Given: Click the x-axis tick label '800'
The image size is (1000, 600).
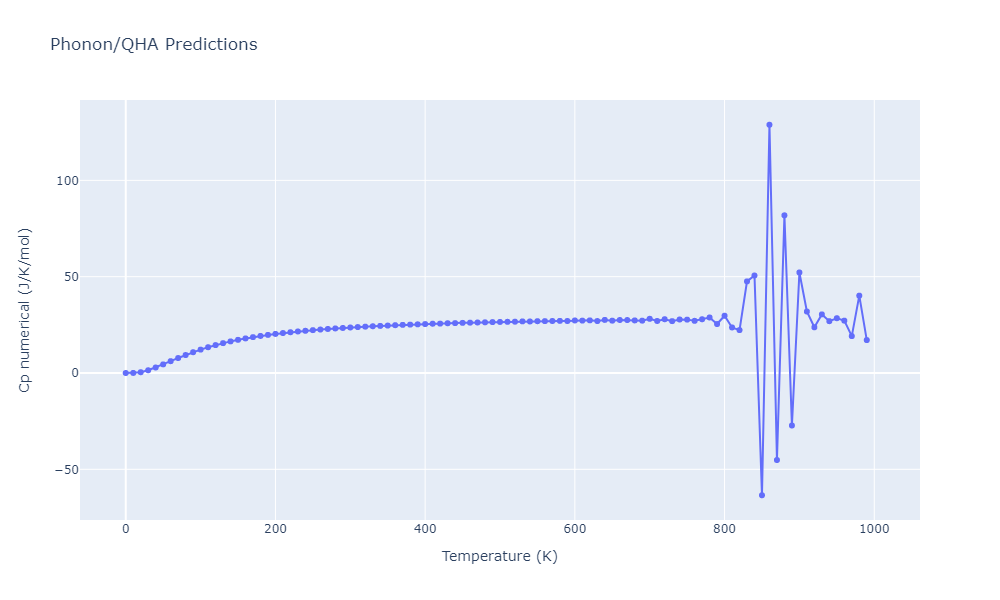Looking at the screenshot, I should [724, 529].
